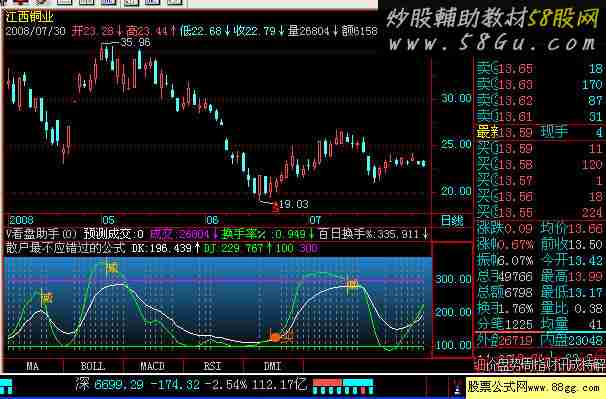Open the 股票公式网 www.88gg.com link
Viewport: 606px width, 399px height.
point(535,386)
